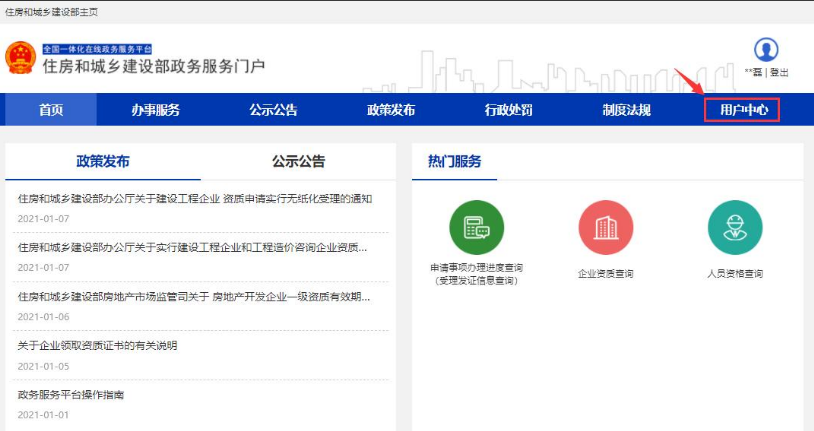Navigate to 行政处罚 section
This screenshot has width=814, height=431.
coord(508,110)
